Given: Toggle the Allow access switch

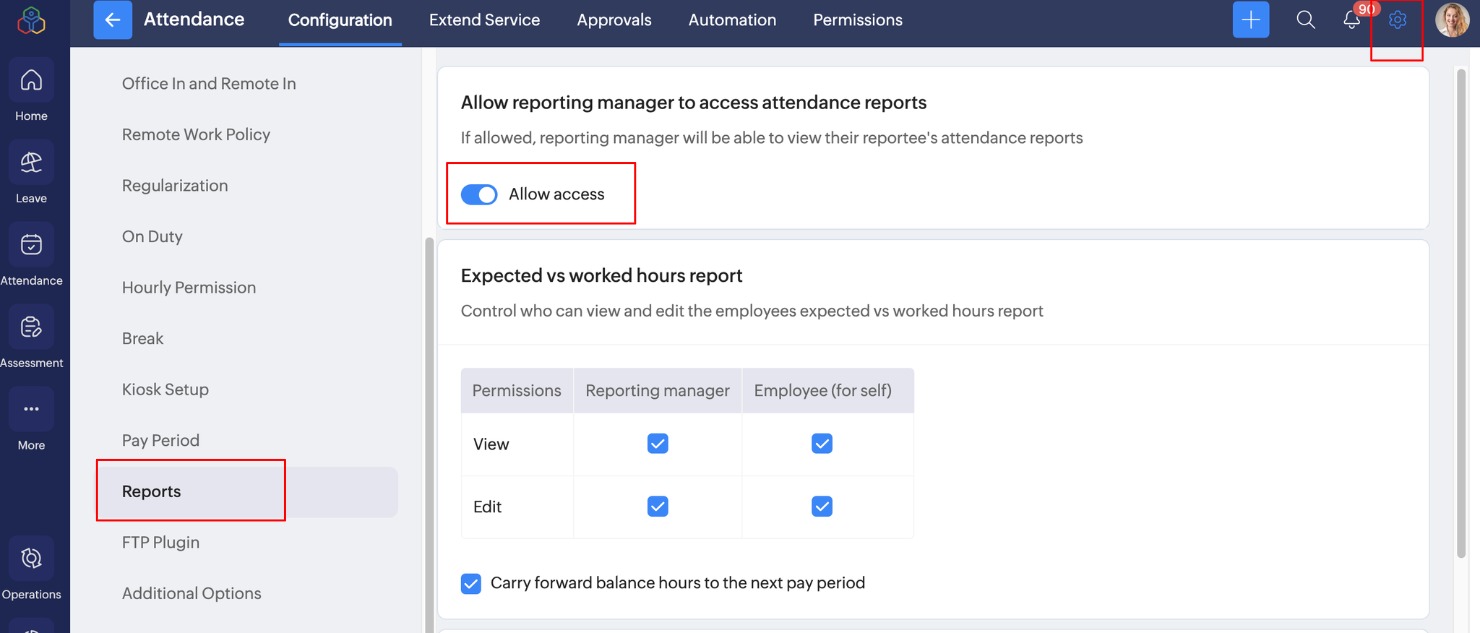Looking at the screenshot, I should [x=479, y=195].
